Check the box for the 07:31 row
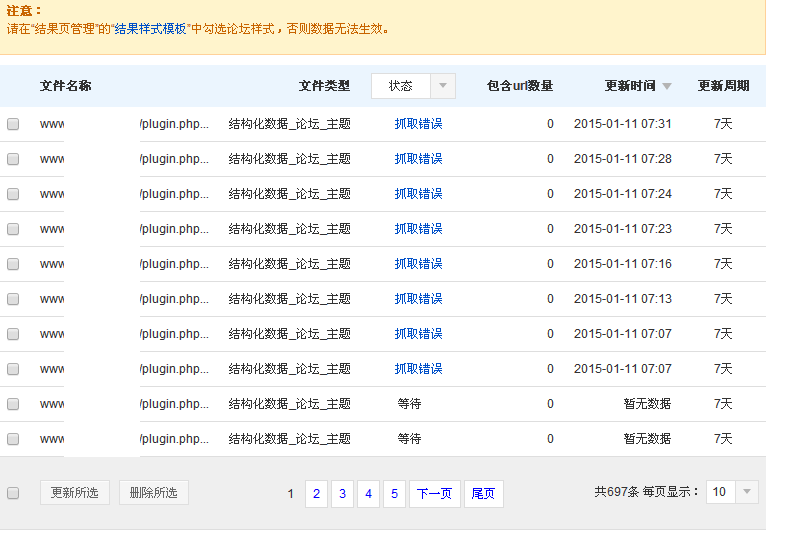Viewport: 787px width, 536px height. tap(13, 124)
